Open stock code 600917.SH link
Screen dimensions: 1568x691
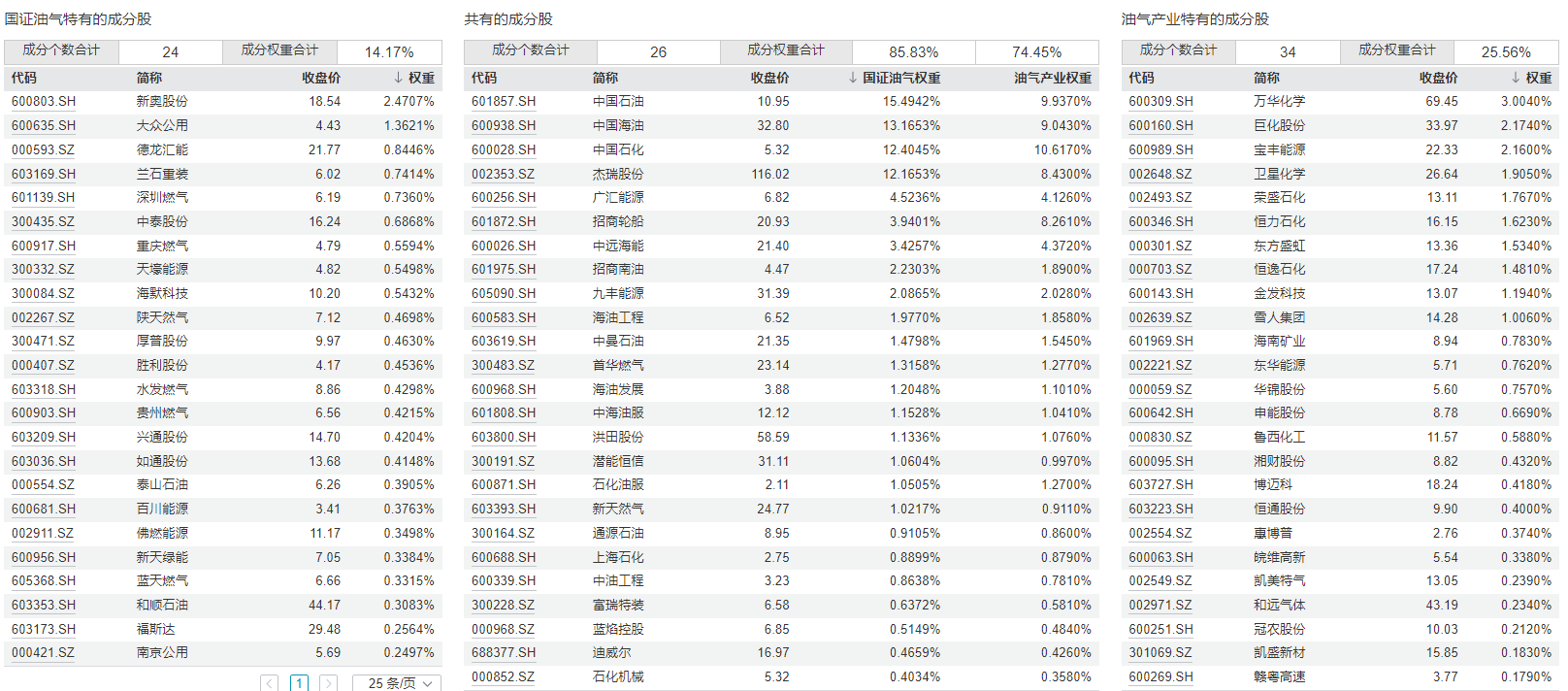(44, 246)
